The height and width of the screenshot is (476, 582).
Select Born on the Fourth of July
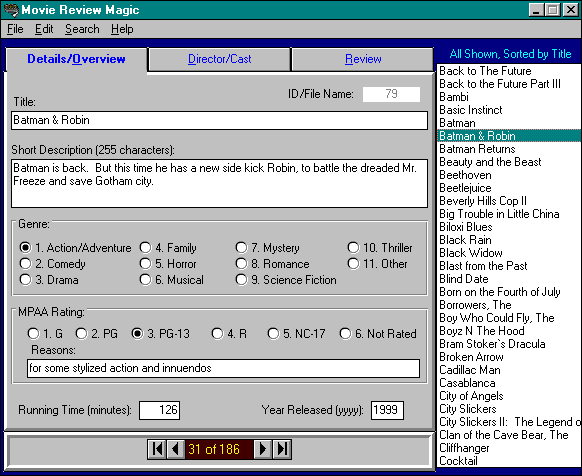pos(509,291)
